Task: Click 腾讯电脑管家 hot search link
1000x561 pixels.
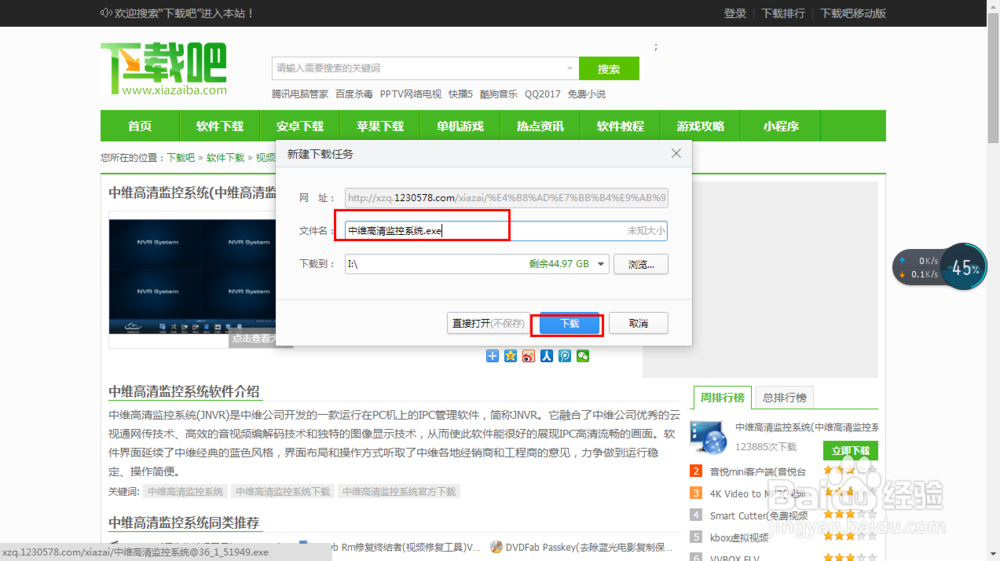Action: click(x=300, y=94)
